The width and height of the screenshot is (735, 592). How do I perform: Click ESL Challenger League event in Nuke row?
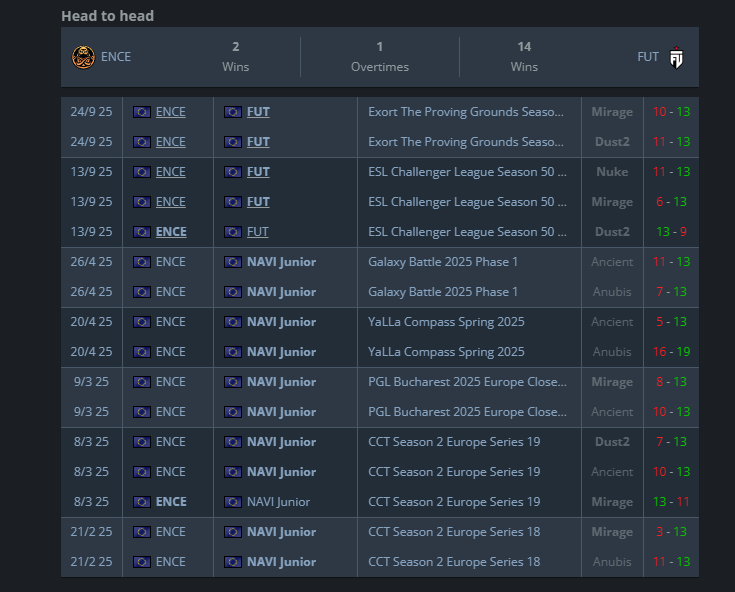[467, 172]
